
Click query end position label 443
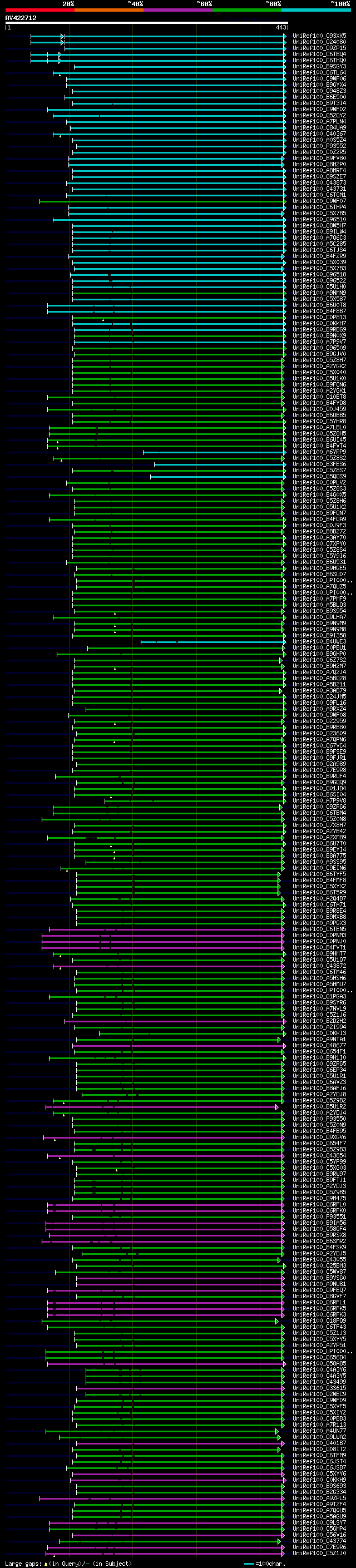(x=280, y=27)
